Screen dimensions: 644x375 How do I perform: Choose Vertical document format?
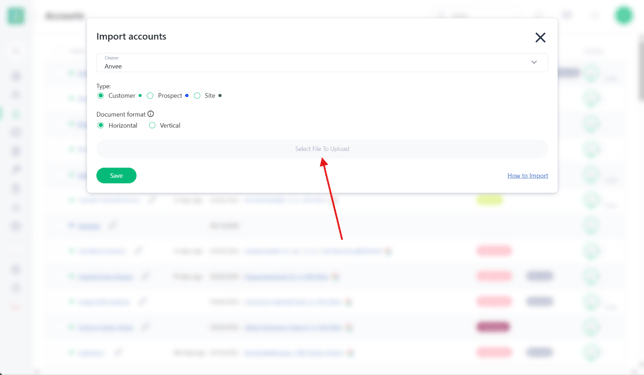pos(152,125)
